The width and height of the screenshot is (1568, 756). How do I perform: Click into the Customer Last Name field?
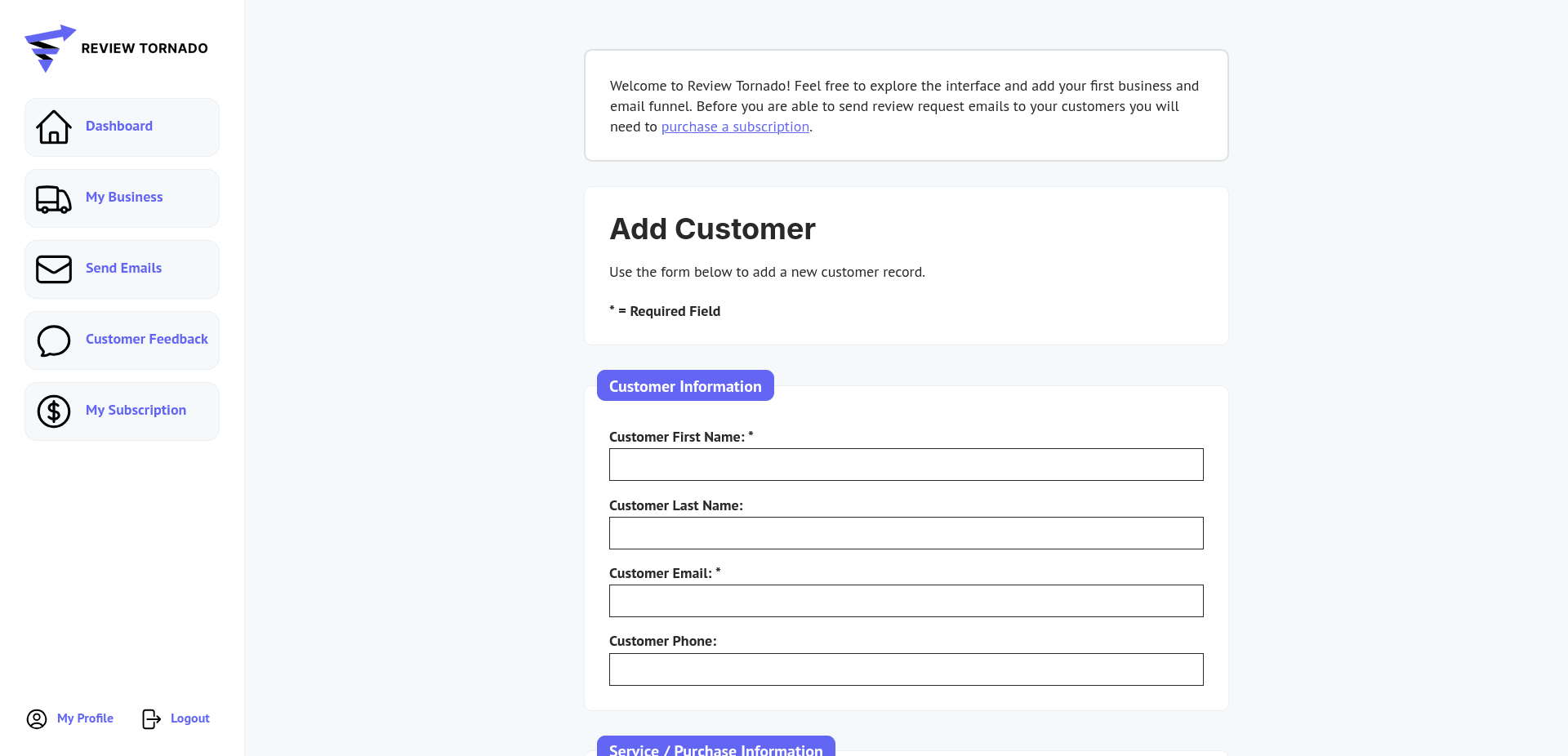(906, 533)
